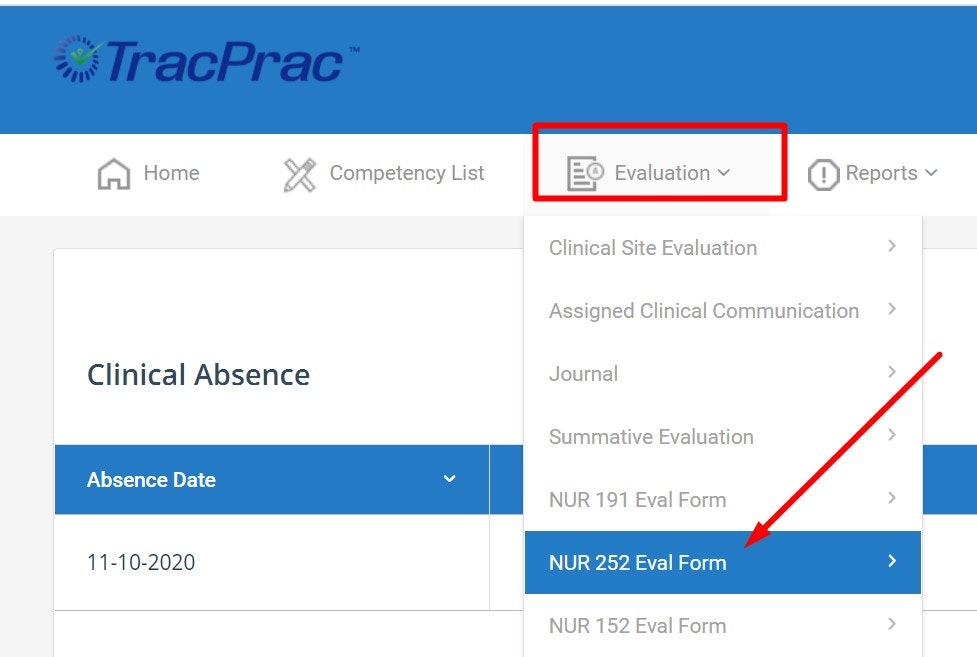Click the Competency List pencil-ruler icon
The height and width of the screenshot is (657, 977).
pyautogui.click(x=299, y=174)
